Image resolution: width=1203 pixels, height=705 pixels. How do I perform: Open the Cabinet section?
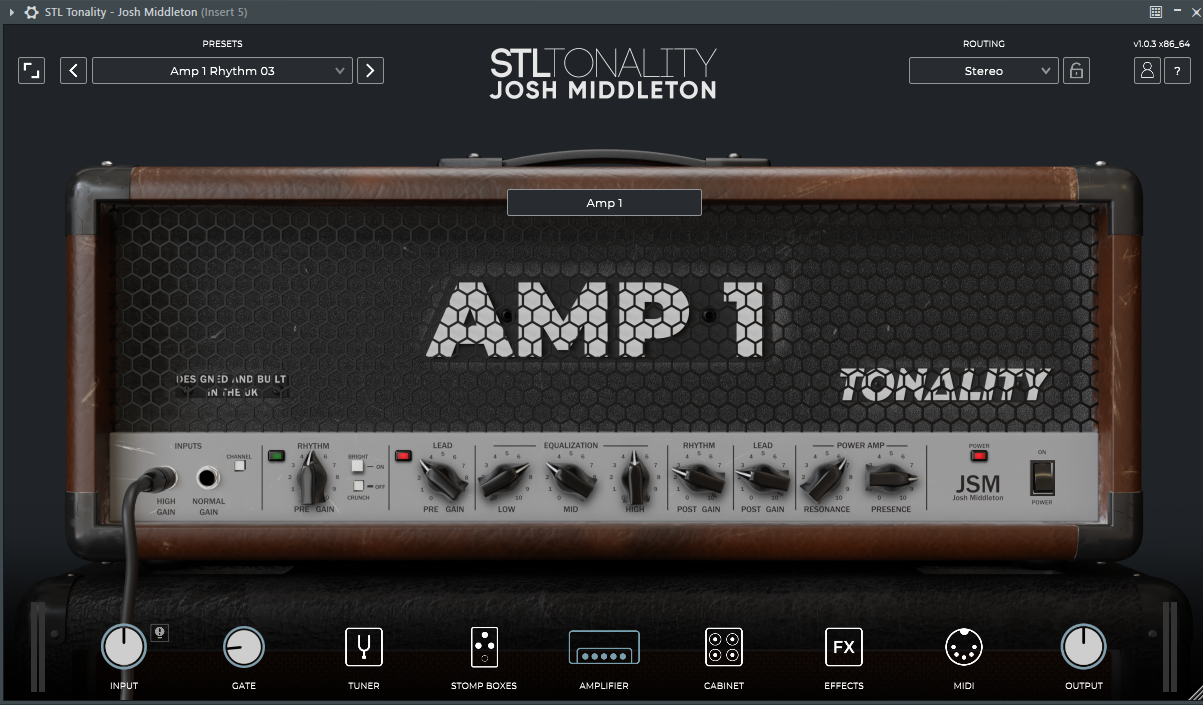tap(723, 647)
